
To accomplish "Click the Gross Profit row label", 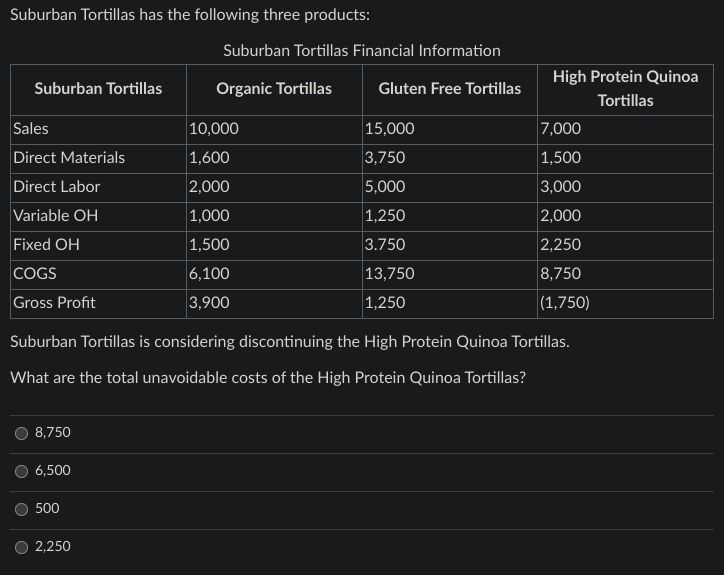I will pyautogui.click(x=54, y=303).
